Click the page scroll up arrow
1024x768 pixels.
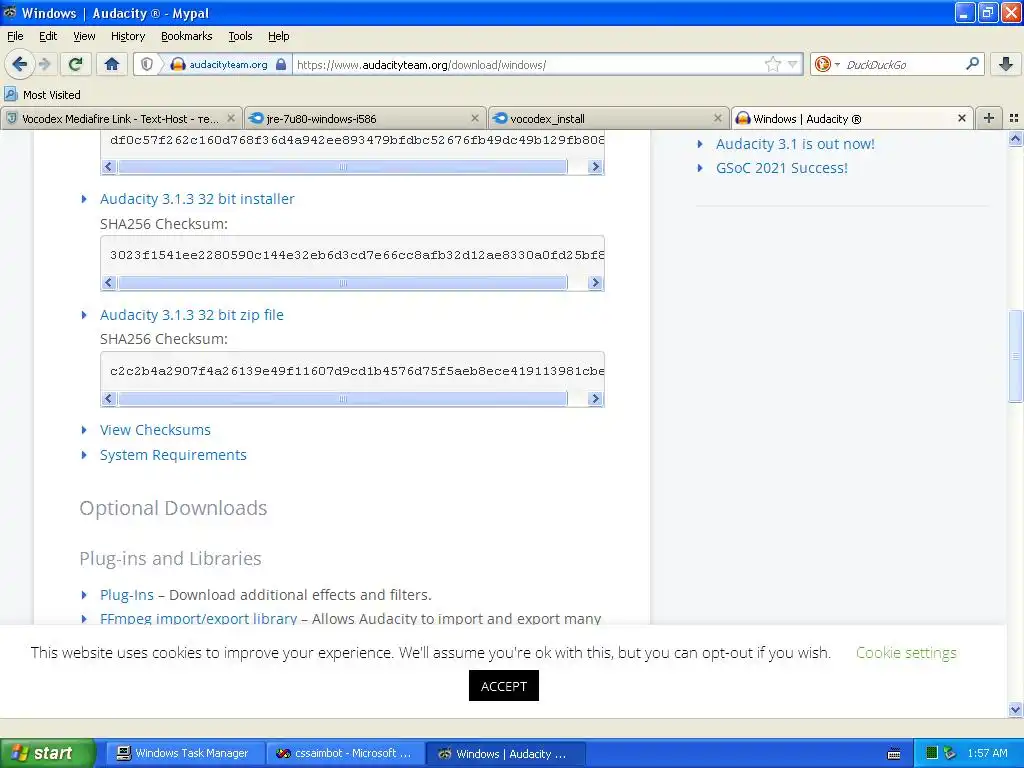coord(1016,138)
